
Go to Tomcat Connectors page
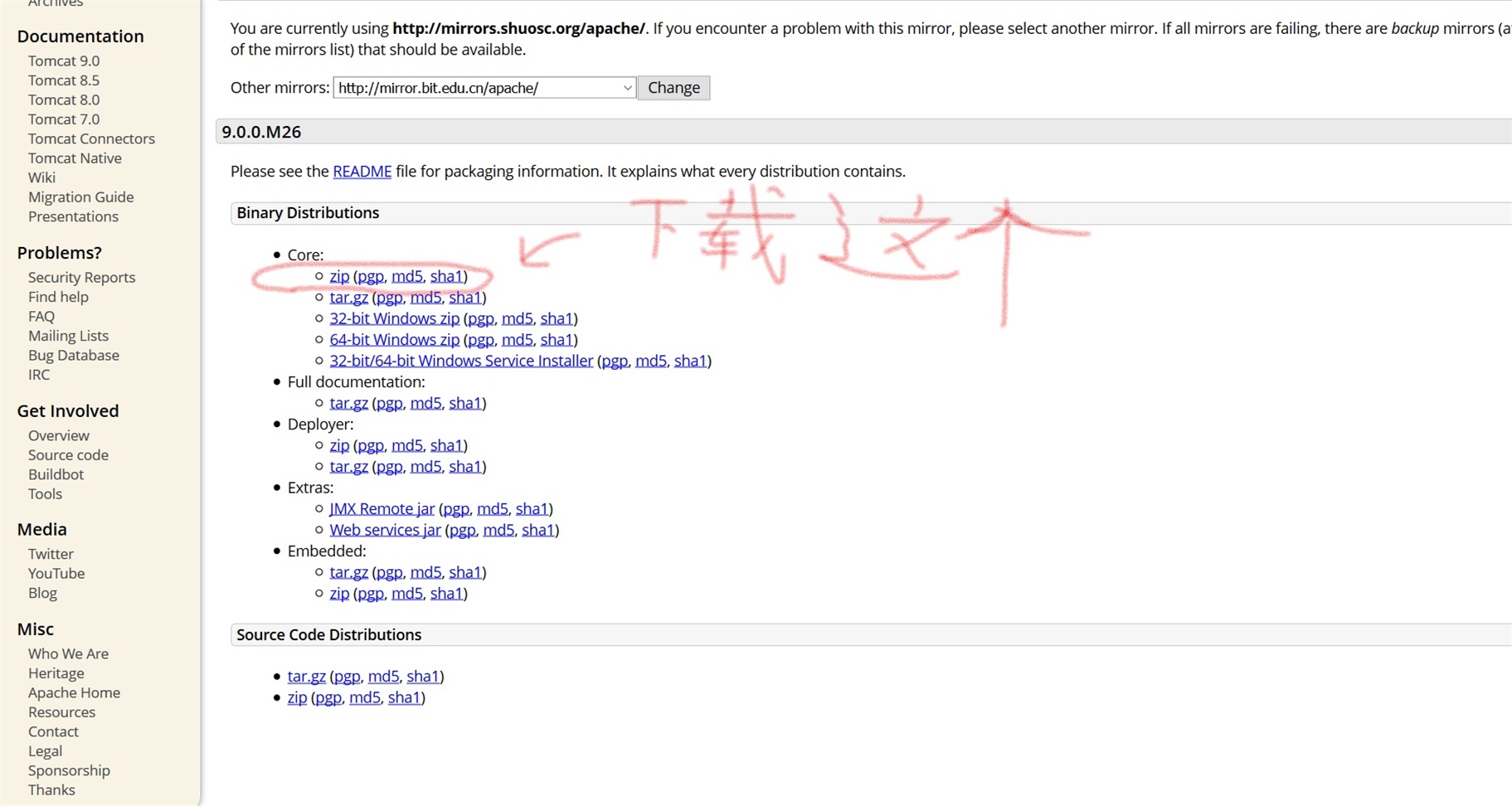91,139
